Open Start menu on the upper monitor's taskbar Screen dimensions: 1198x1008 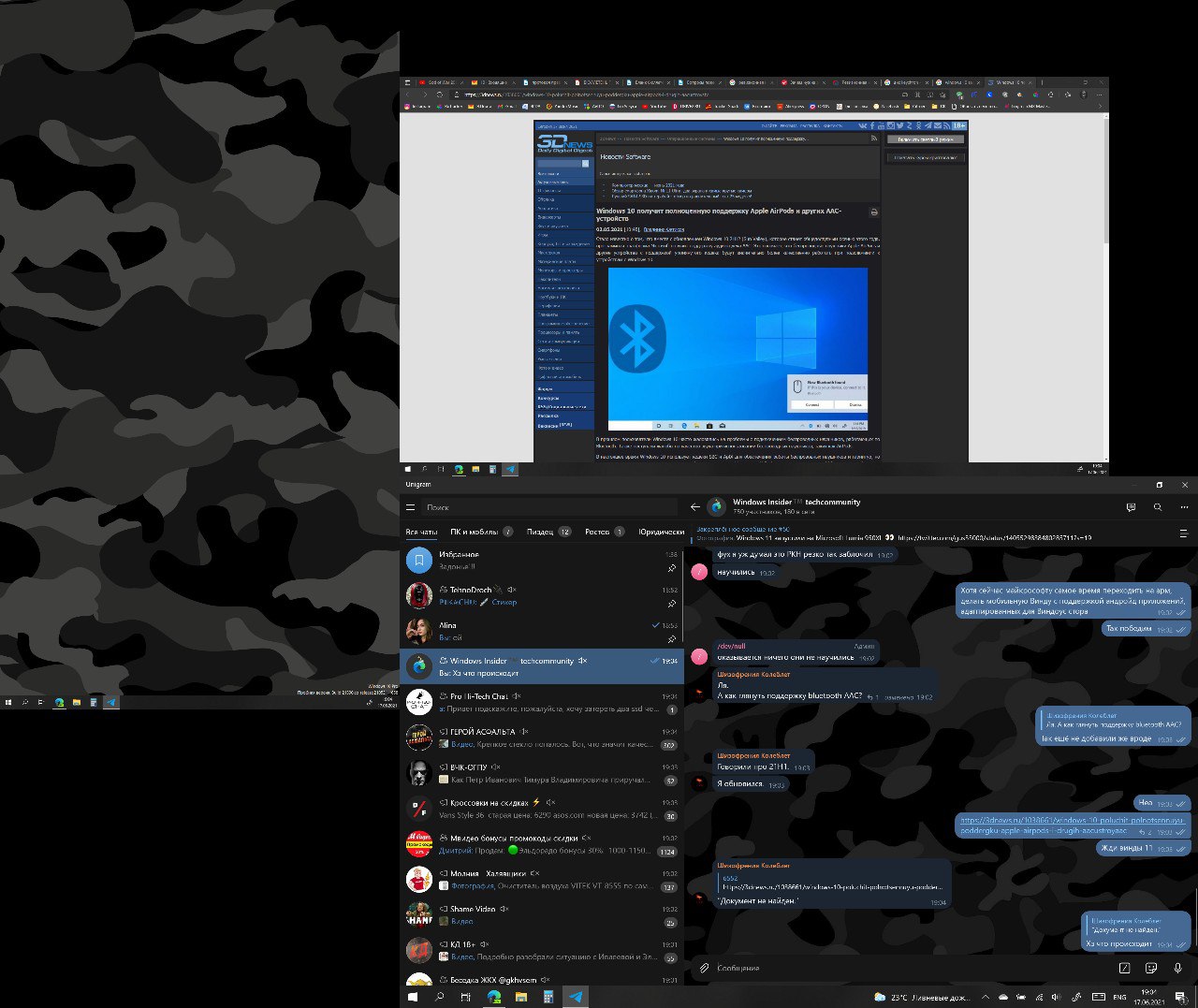coord(408,469)
